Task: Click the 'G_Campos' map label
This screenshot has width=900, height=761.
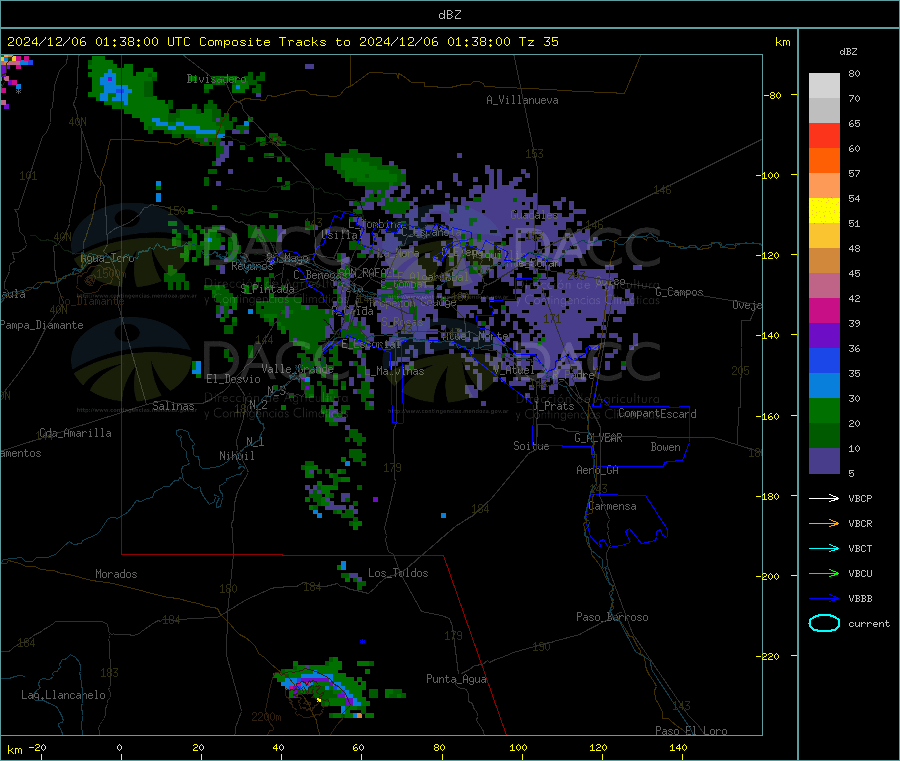Action: coord(679,292)
